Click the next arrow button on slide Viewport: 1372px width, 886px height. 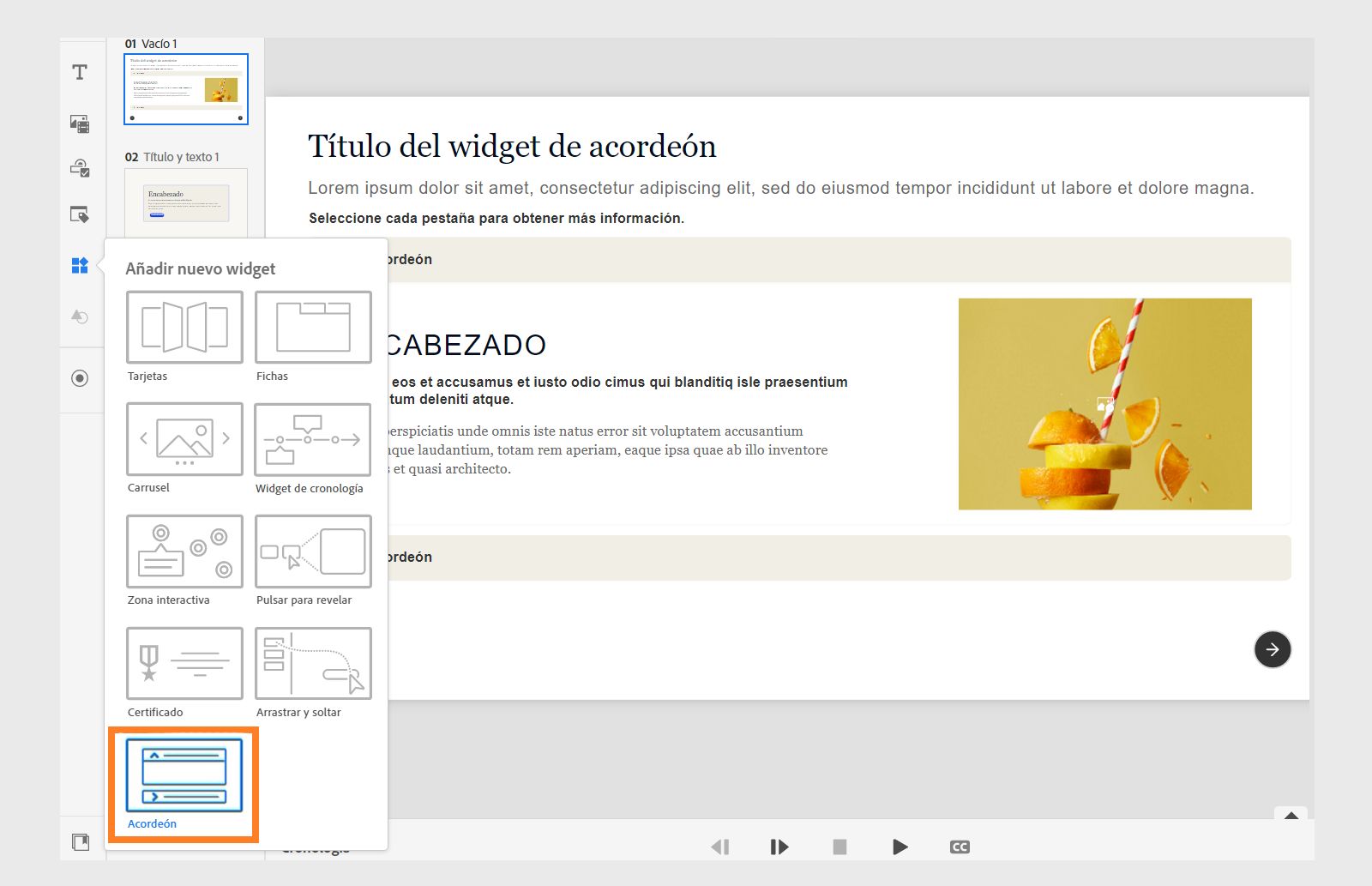[1273, 649]
